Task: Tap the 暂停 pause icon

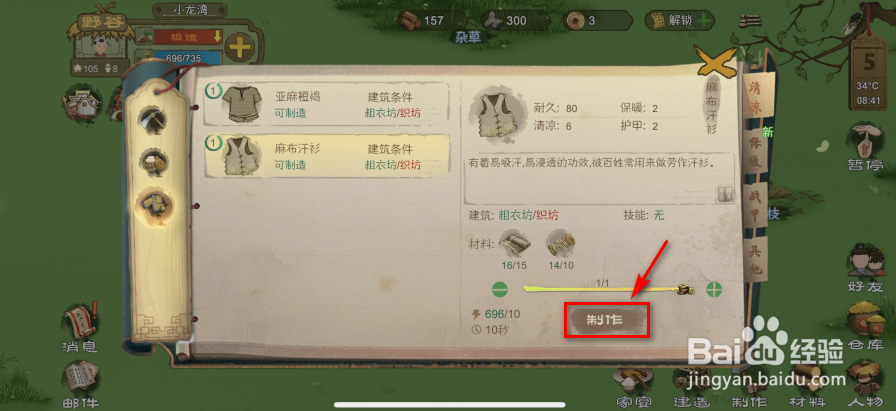Action: [x=866, y=146]
